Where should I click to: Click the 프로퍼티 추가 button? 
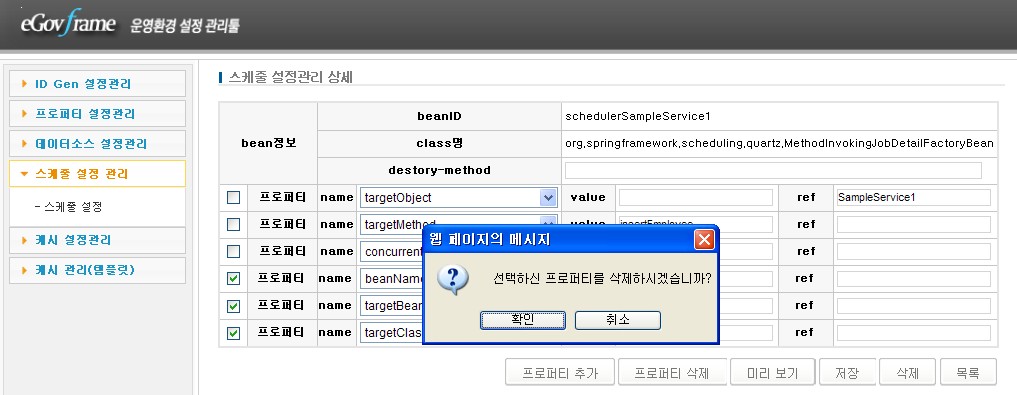coord(560,373)
